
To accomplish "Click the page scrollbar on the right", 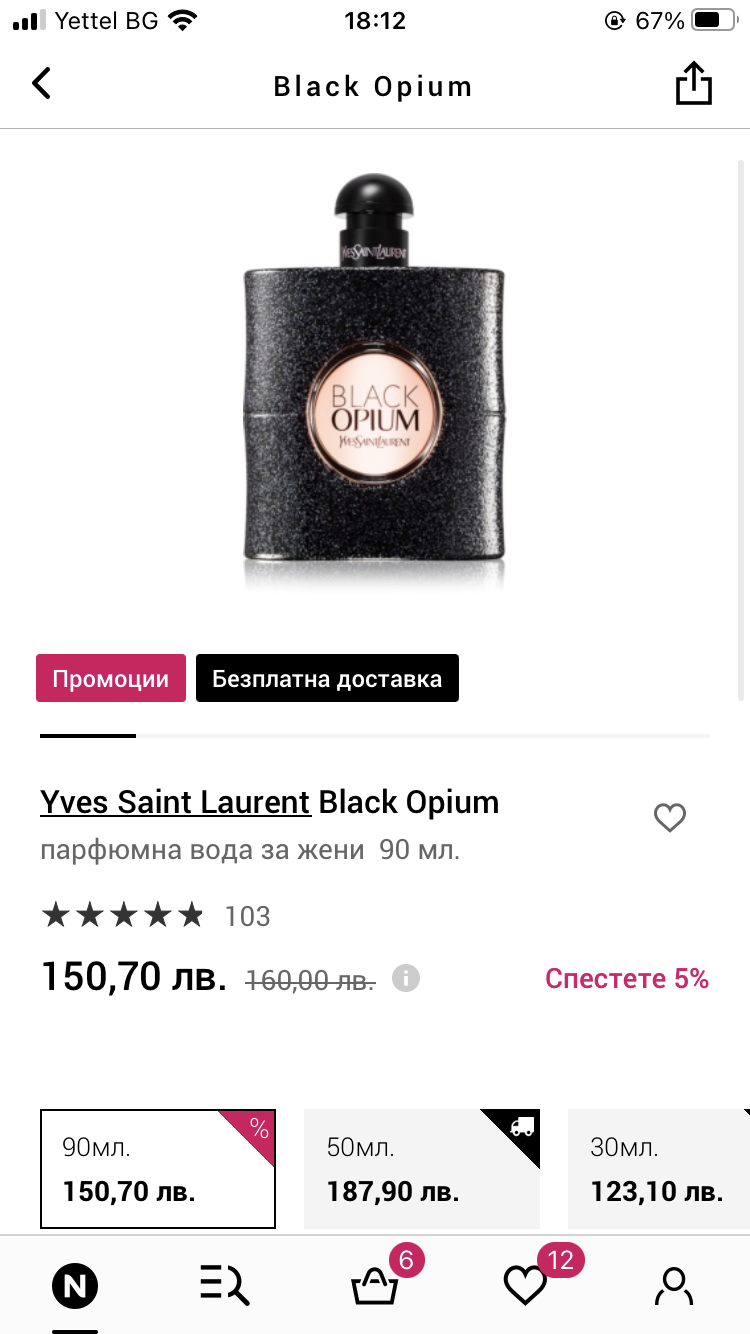I will [x=740, y=430].
